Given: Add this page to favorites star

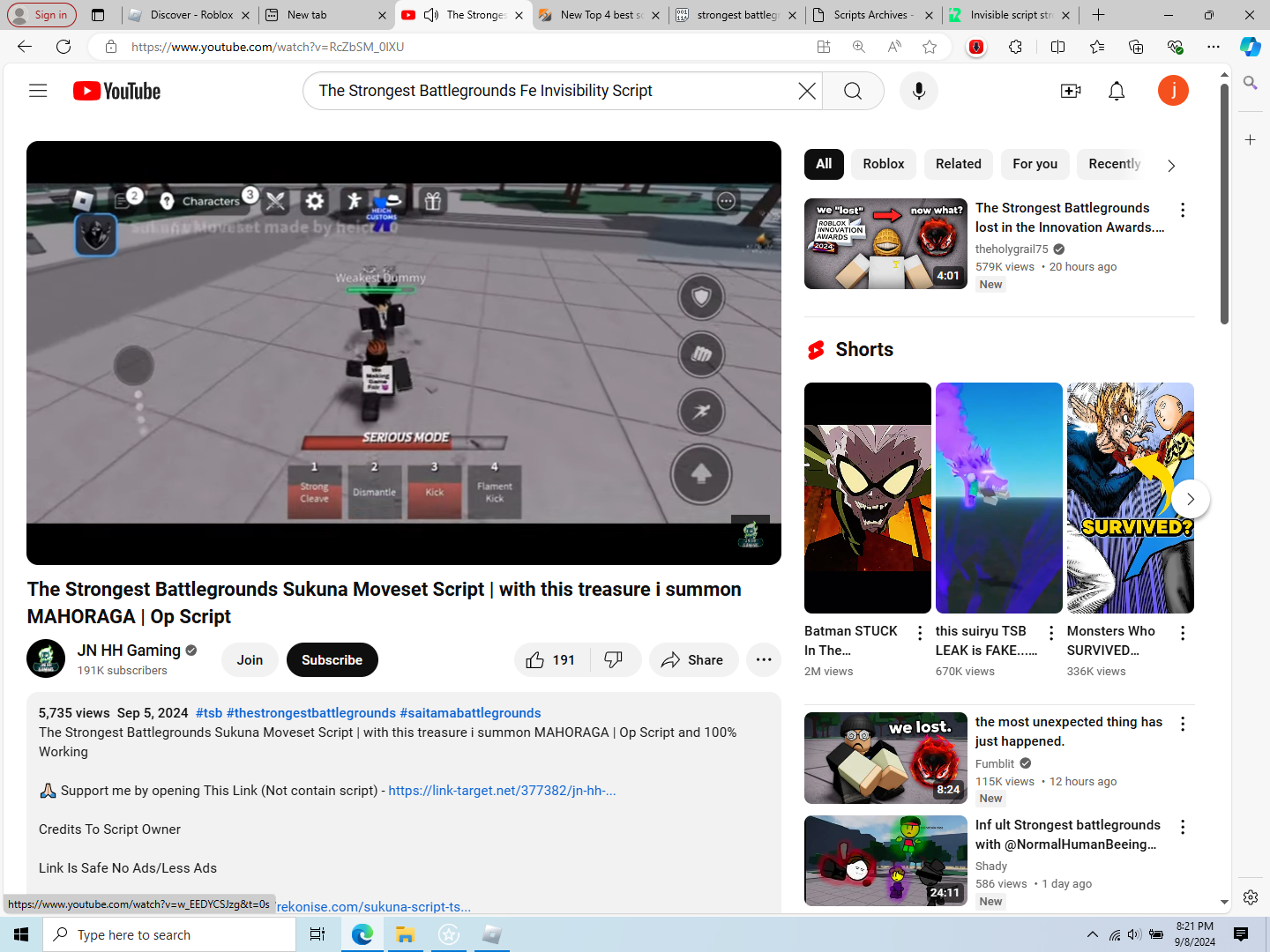Looking at the screenshot, I should click(x=930, y=47).
